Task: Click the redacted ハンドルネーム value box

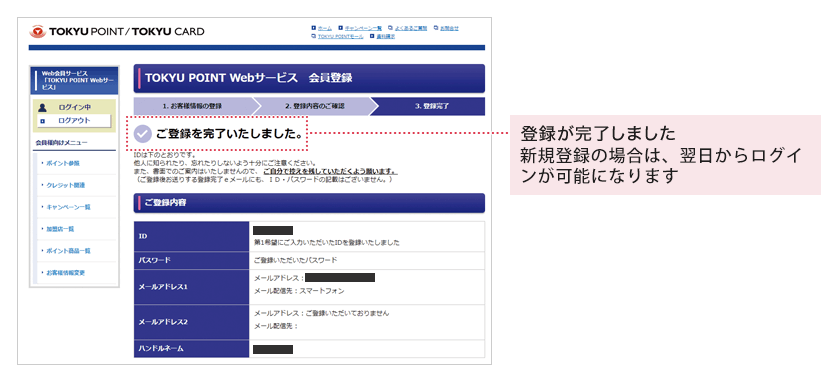Action: pos(273,349)
